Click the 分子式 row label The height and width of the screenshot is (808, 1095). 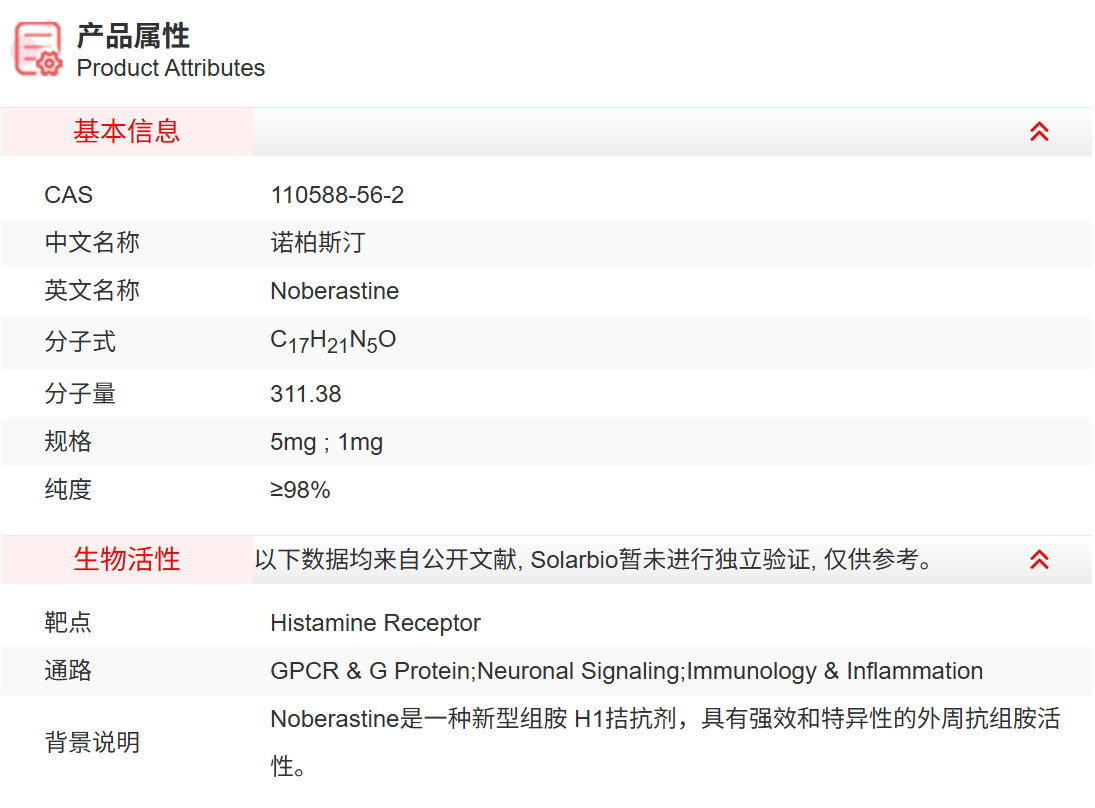coord(80,342)
